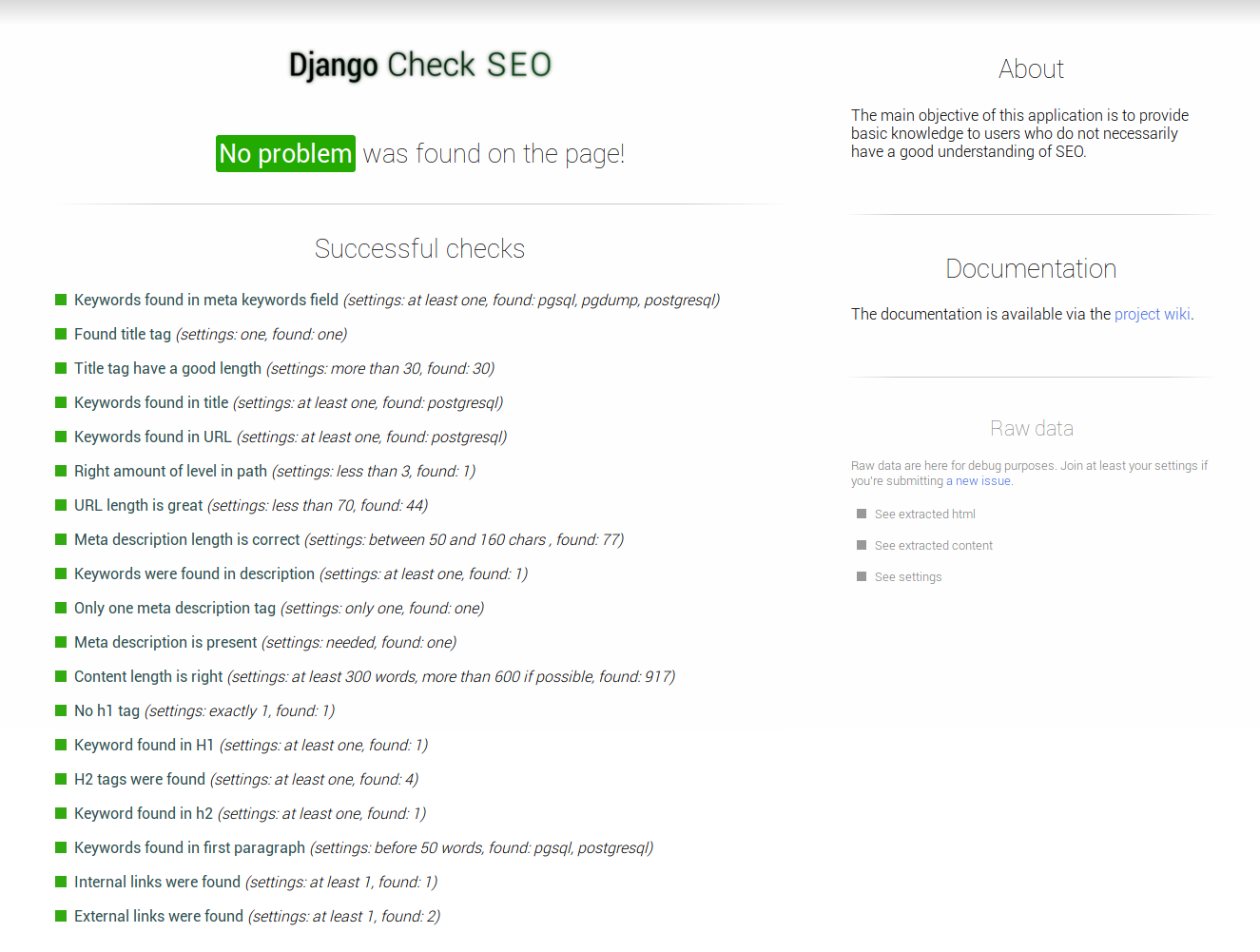Expand See settings raw data
This screenshot has height=952, width=1260.
(x=908, y=576)
